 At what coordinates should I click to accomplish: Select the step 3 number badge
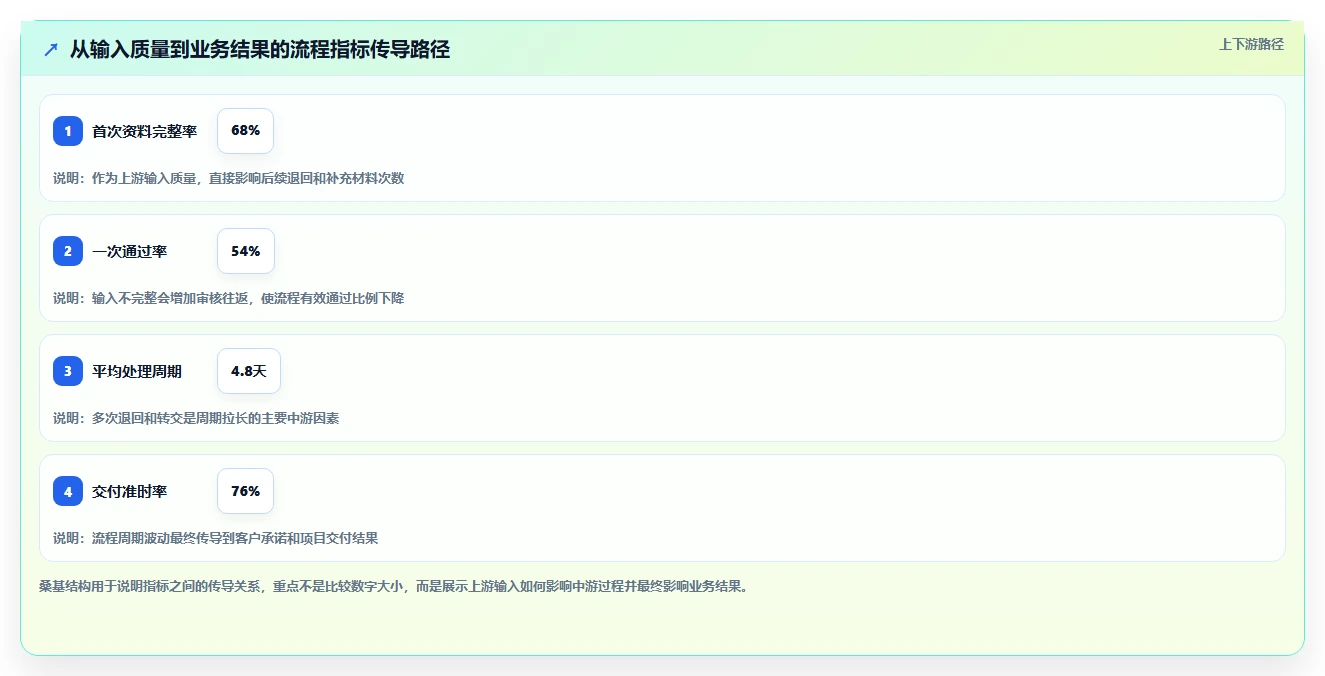point(68,371)
